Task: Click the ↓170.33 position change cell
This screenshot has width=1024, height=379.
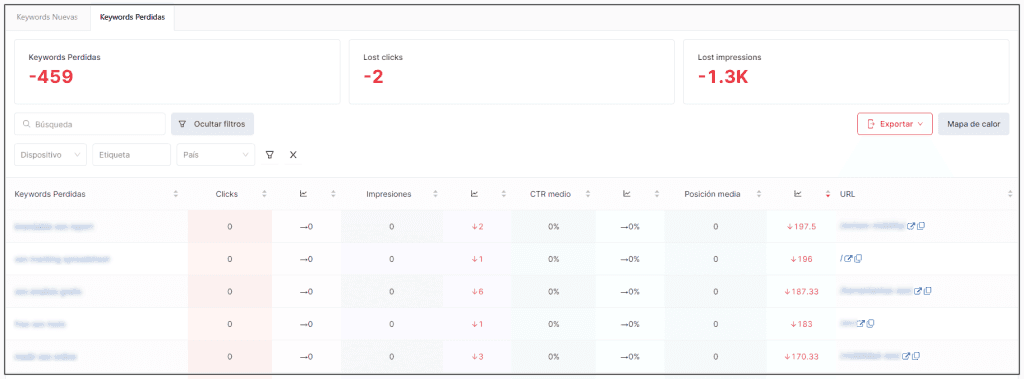Action: [x=801, y=357]
